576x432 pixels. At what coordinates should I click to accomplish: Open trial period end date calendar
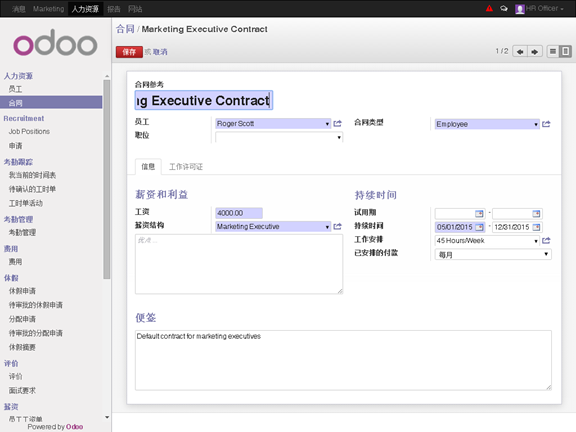(536, 213)
